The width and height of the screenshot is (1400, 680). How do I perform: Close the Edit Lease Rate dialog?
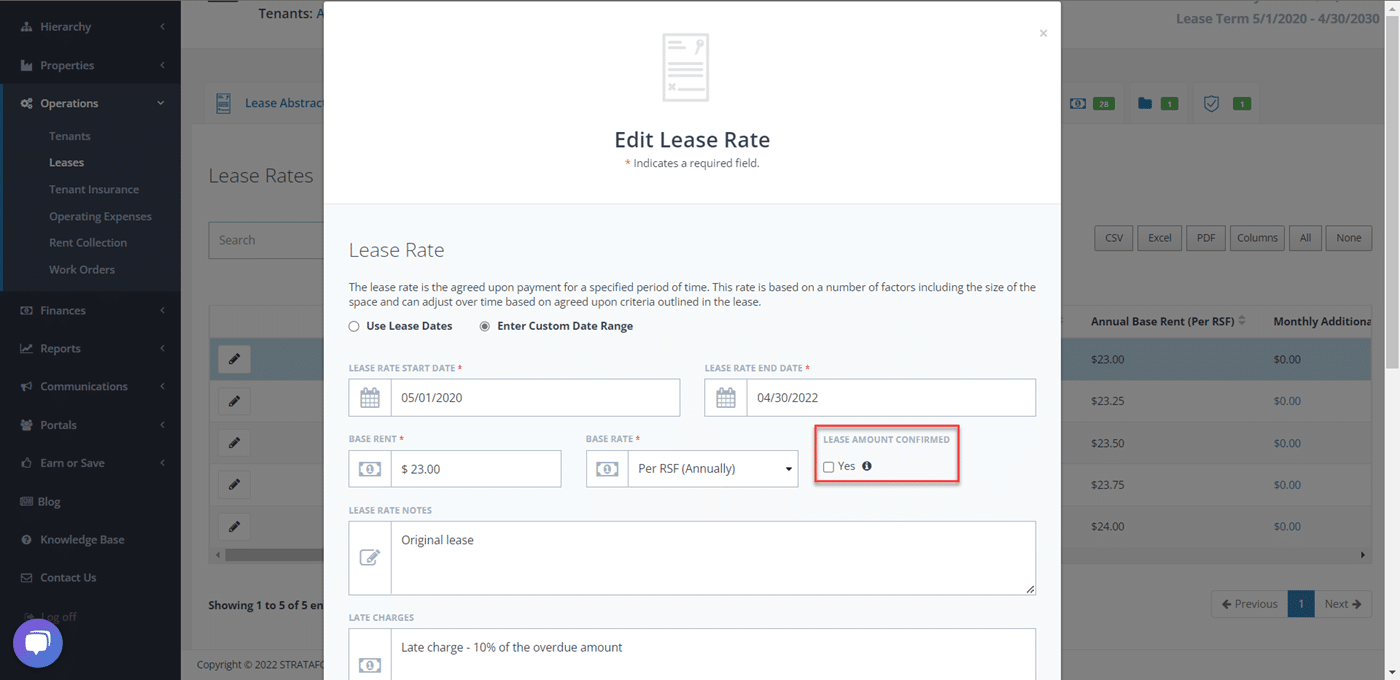pos(1043,34)
